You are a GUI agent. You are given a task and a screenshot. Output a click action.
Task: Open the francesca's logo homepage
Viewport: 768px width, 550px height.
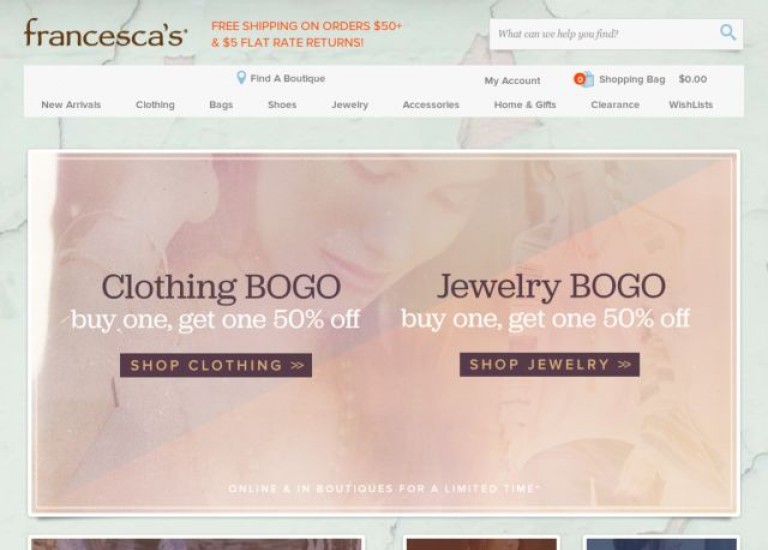click(x=106, y=33)
